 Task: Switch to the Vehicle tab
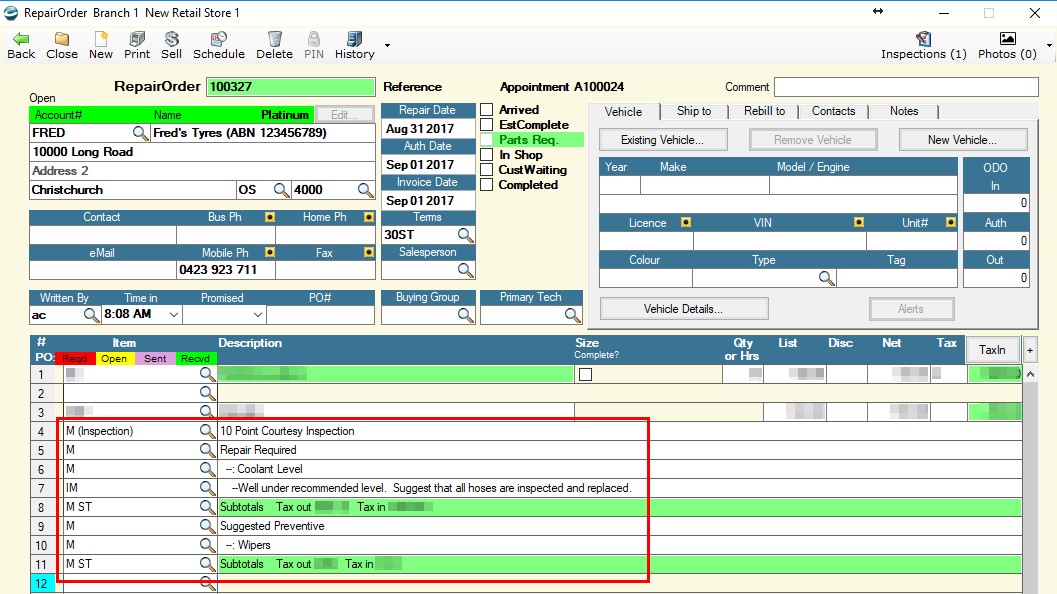pos(623,111)
